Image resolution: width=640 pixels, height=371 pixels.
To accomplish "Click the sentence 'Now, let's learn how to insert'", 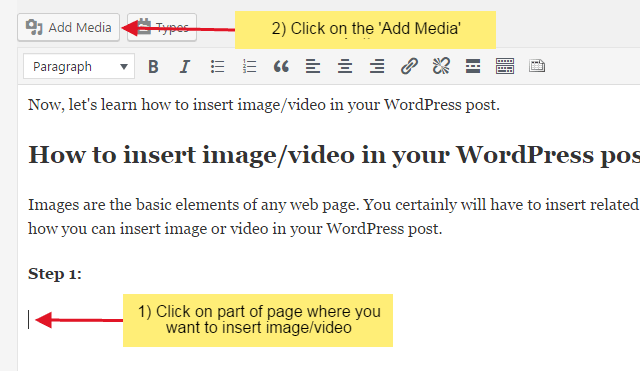I will pos(264,105).
